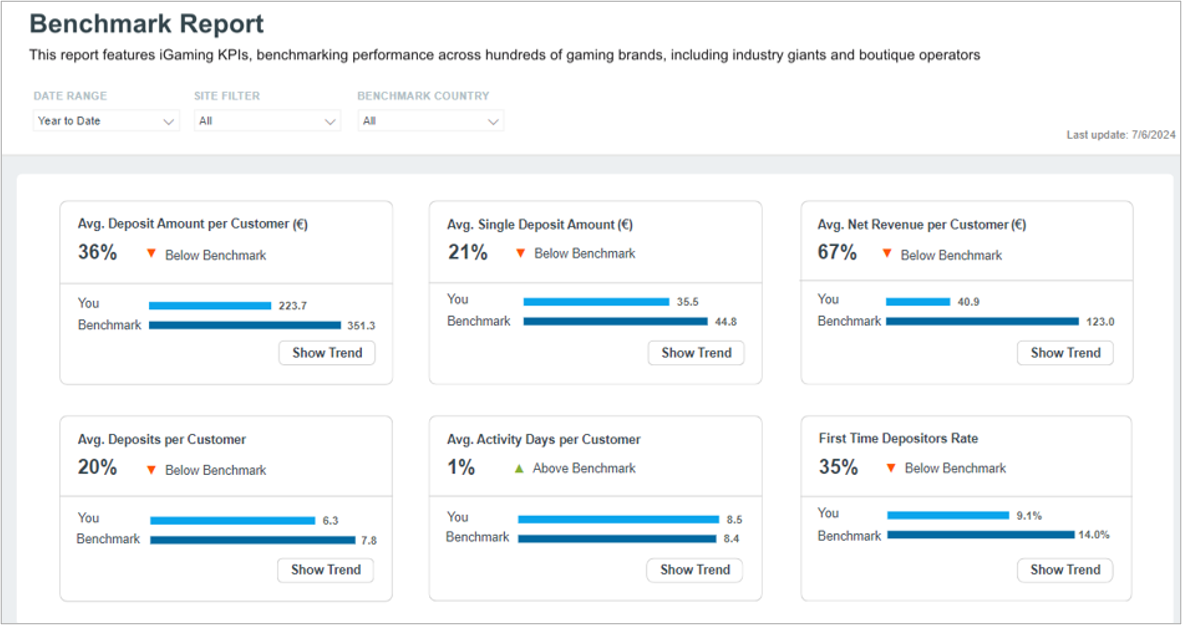
Task: Show Trend for Avg. Single Deposit Amount
Action: (697, 353)
